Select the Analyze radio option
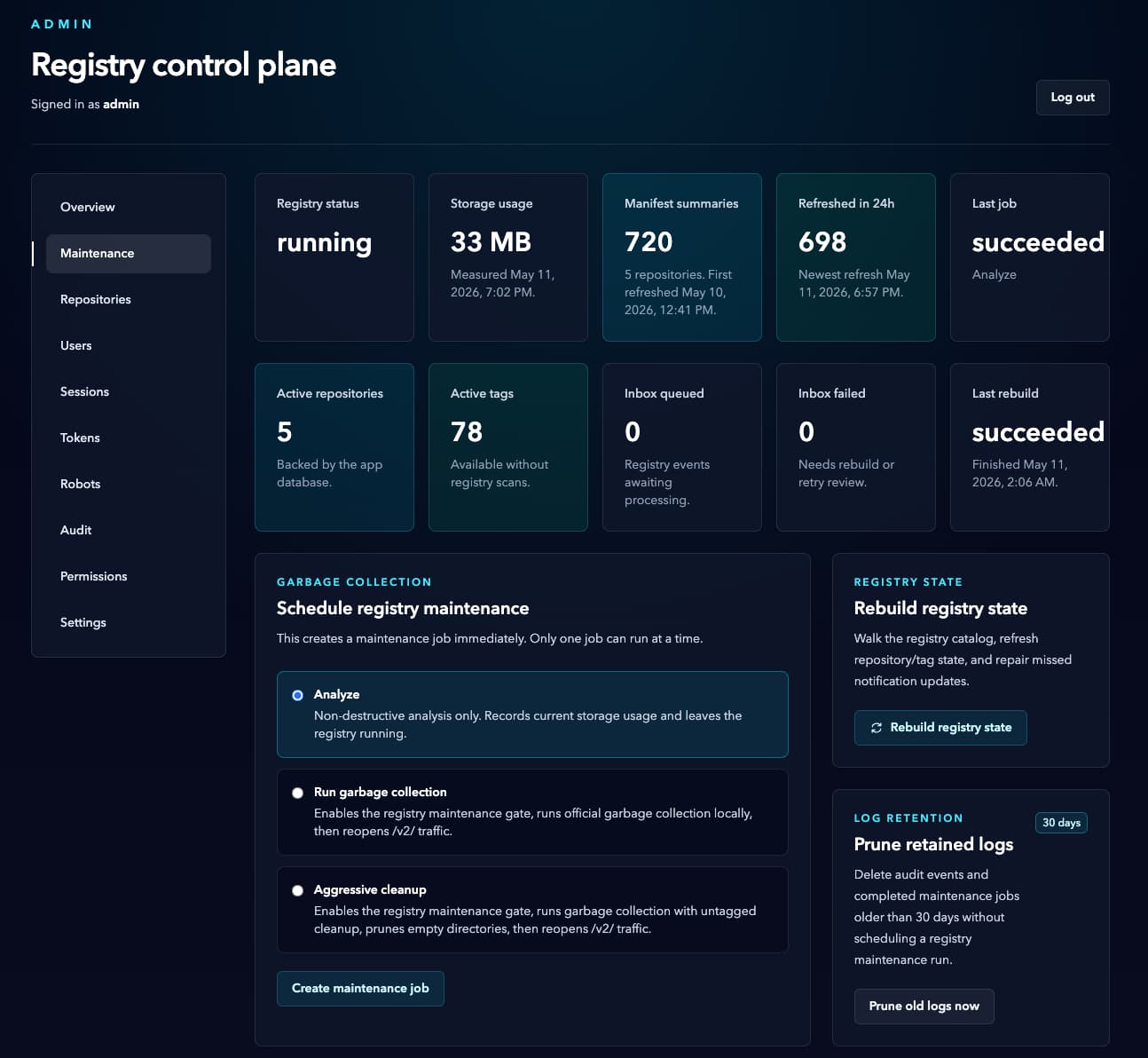 pyautogui.click(x=298, y=695)
